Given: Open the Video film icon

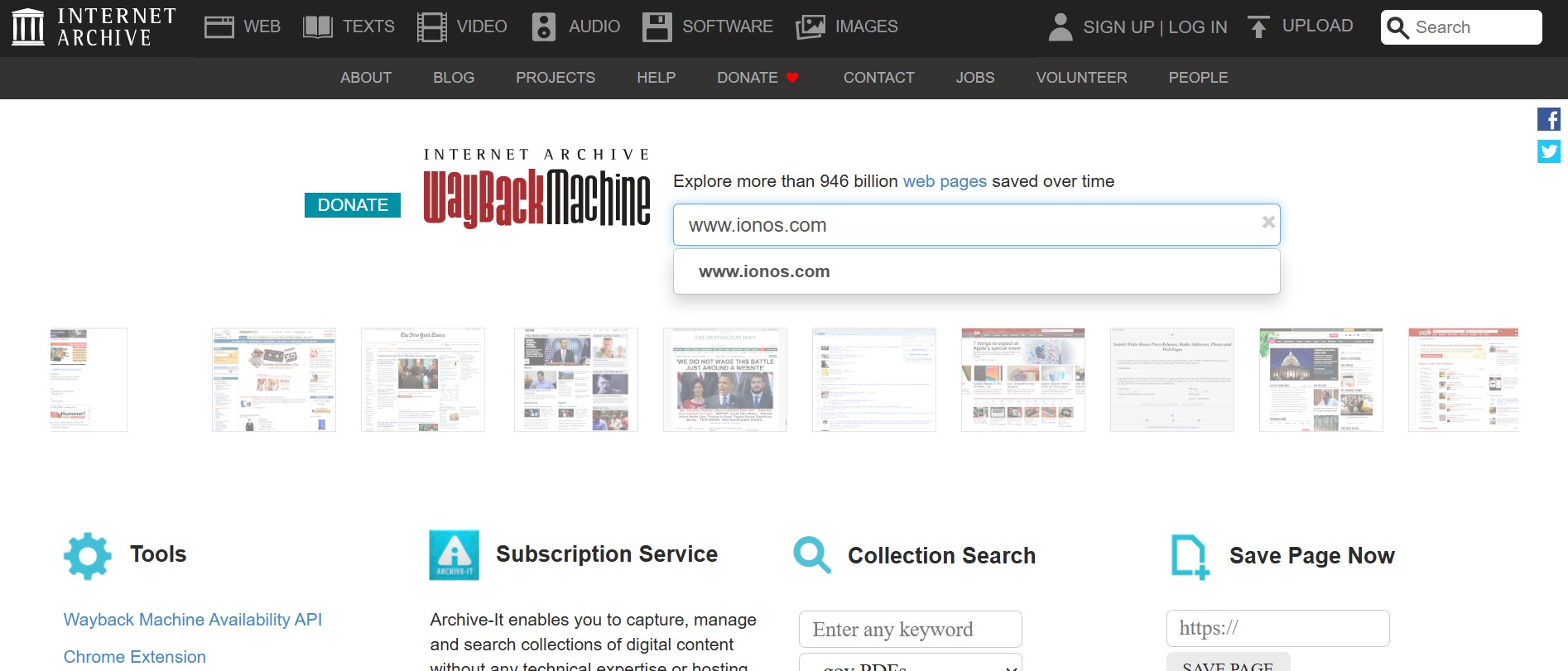Looking at the screenshot, I should (x=431, y=27).
